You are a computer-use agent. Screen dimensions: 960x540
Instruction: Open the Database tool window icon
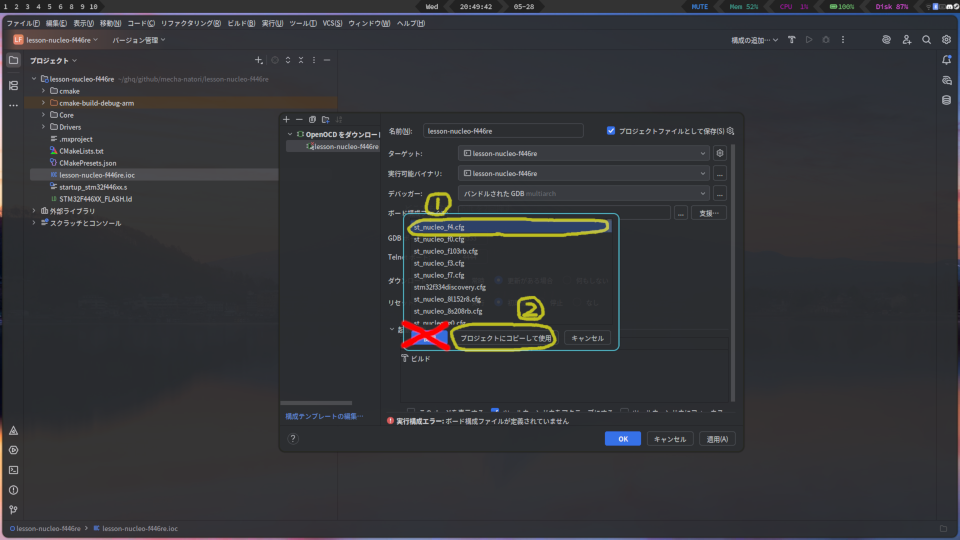click(x=947, y=100)
